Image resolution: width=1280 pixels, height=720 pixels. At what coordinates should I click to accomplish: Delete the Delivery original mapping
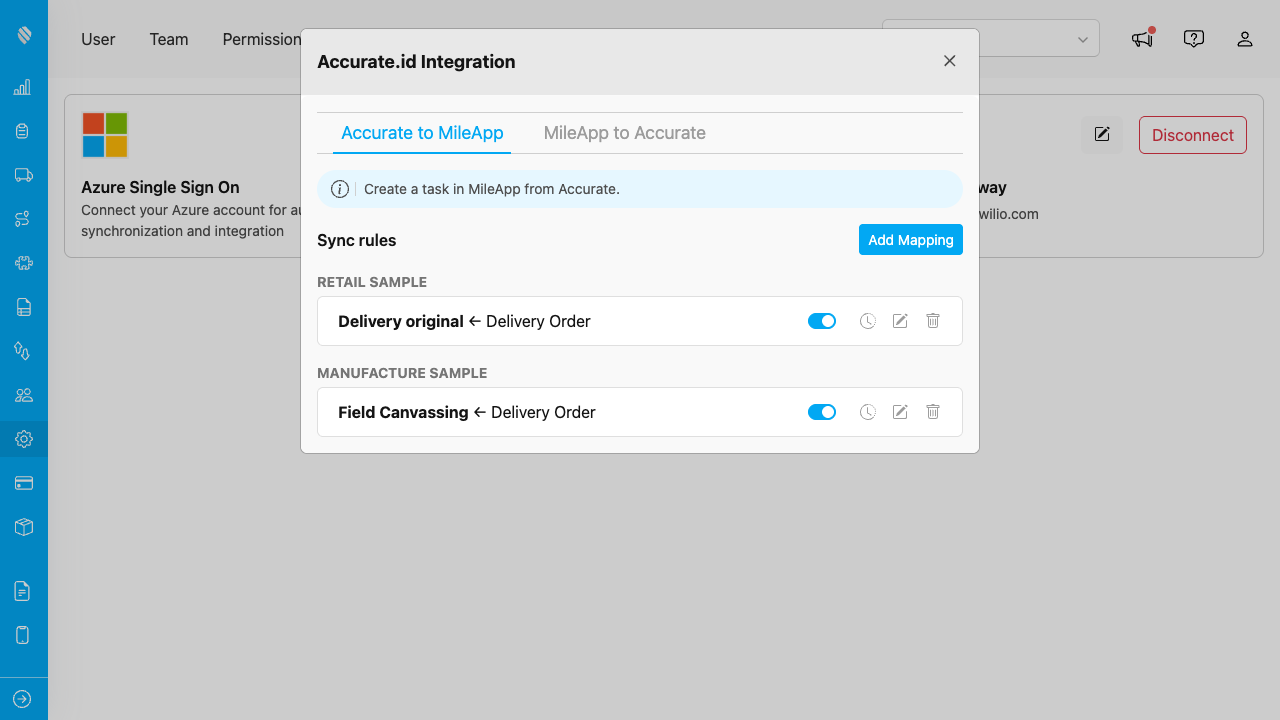click(x=933, y=321)
